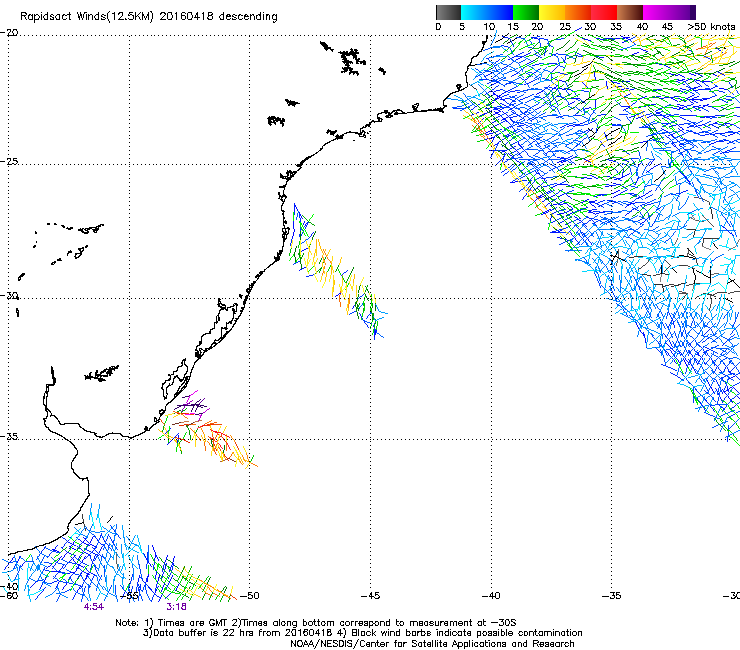Pick the orange 25–30 knots legend swatch

pos(578,12)
